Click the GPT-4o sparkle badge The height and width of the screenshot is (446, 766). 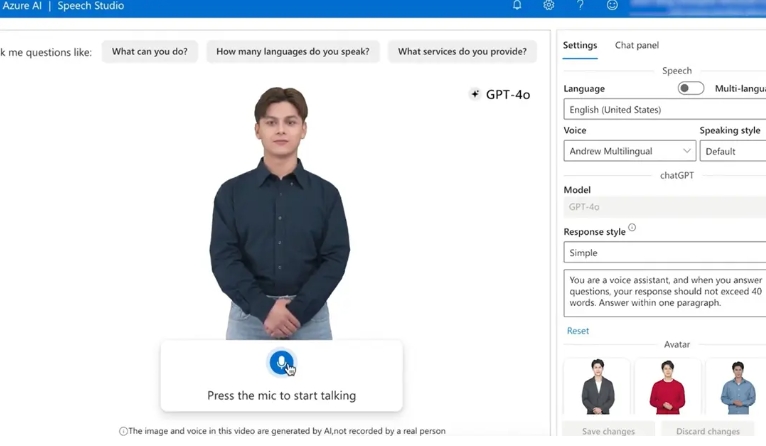pos(500,94)
